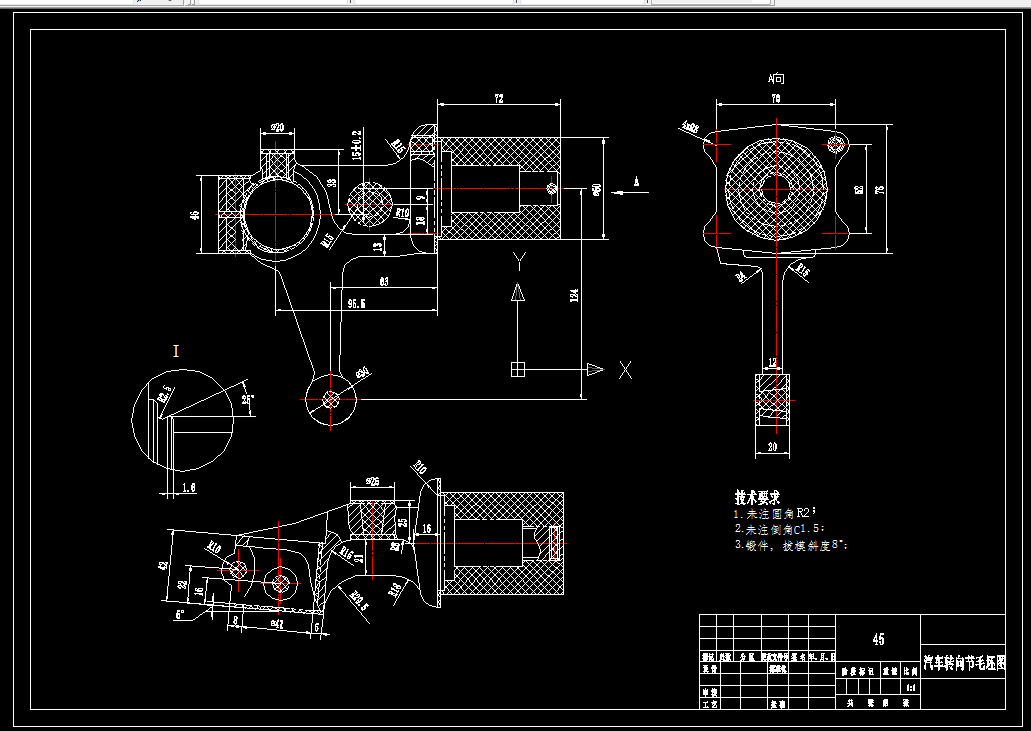The image size is (1031, 731).
Task: Select the ø20 diameter dimension
Action: [x=277, y=127]
